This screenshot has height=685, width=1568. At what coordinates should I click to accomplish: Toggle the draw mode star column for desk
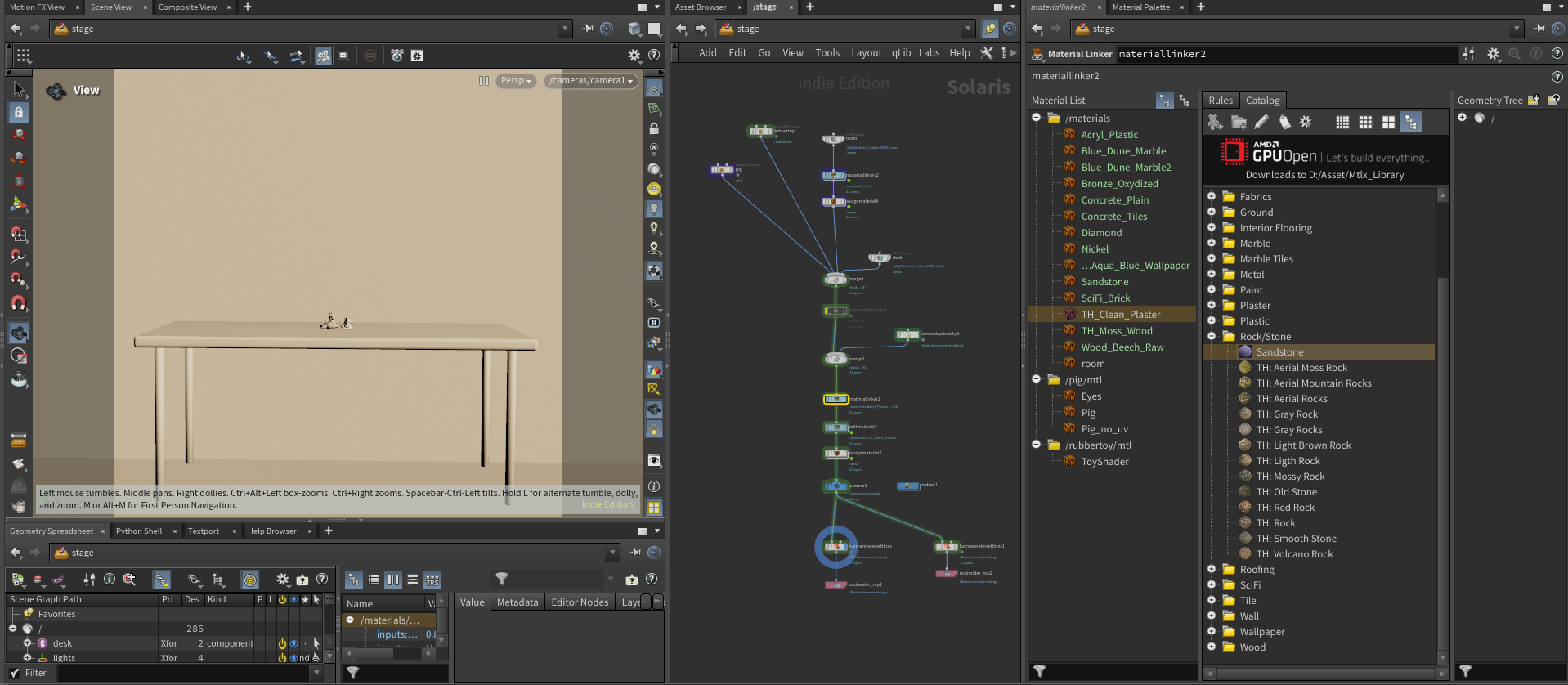click(x=305, y=643)
